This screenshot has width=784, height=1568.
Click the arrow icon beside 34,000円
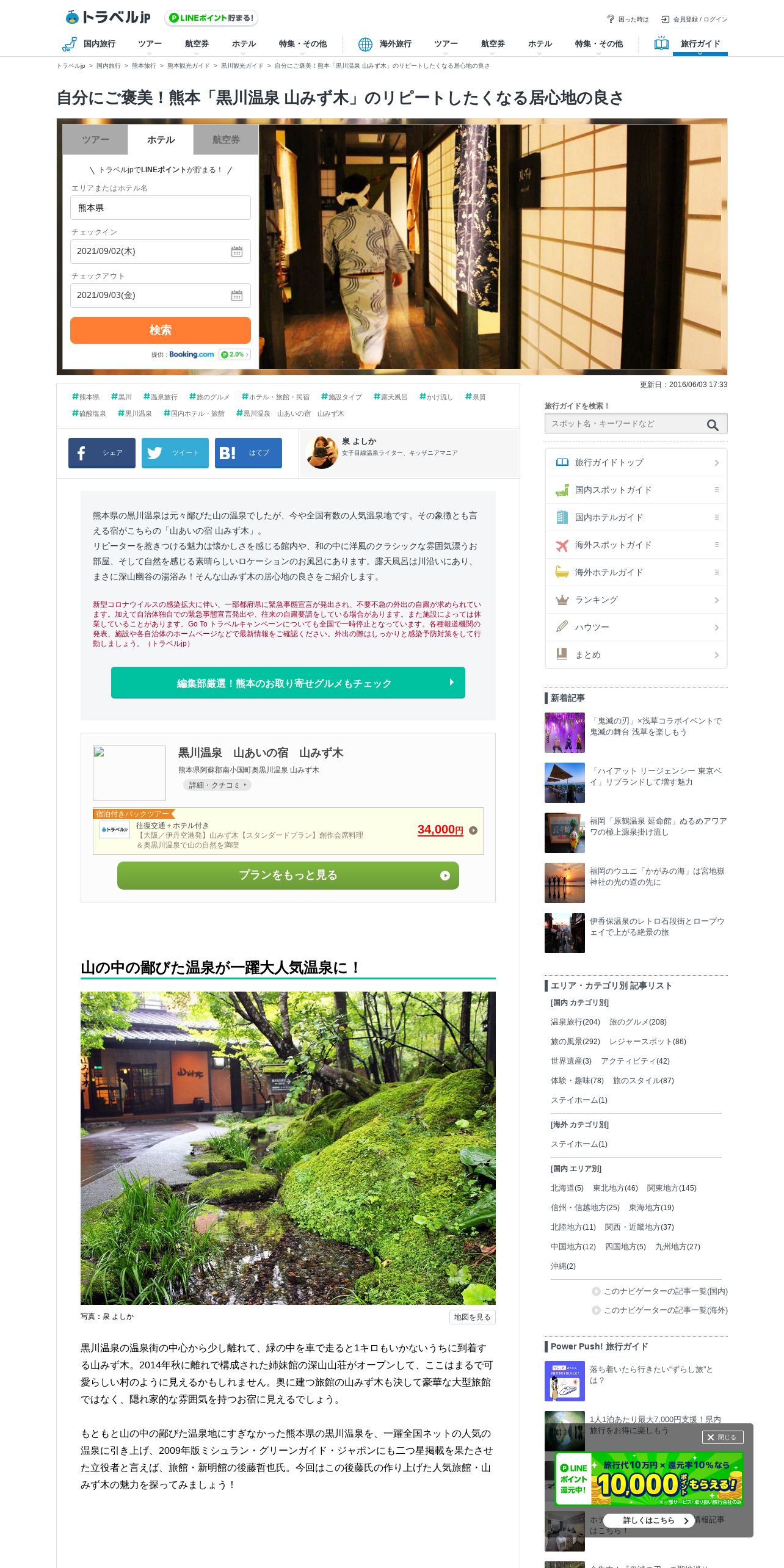click(473, 830)
